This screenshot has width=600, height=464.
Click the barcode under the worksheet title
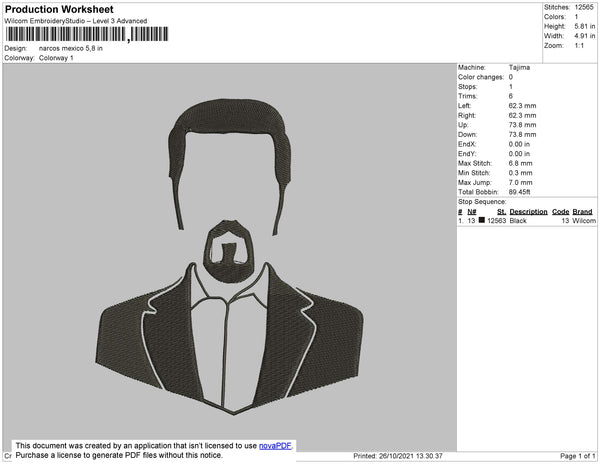87,34
